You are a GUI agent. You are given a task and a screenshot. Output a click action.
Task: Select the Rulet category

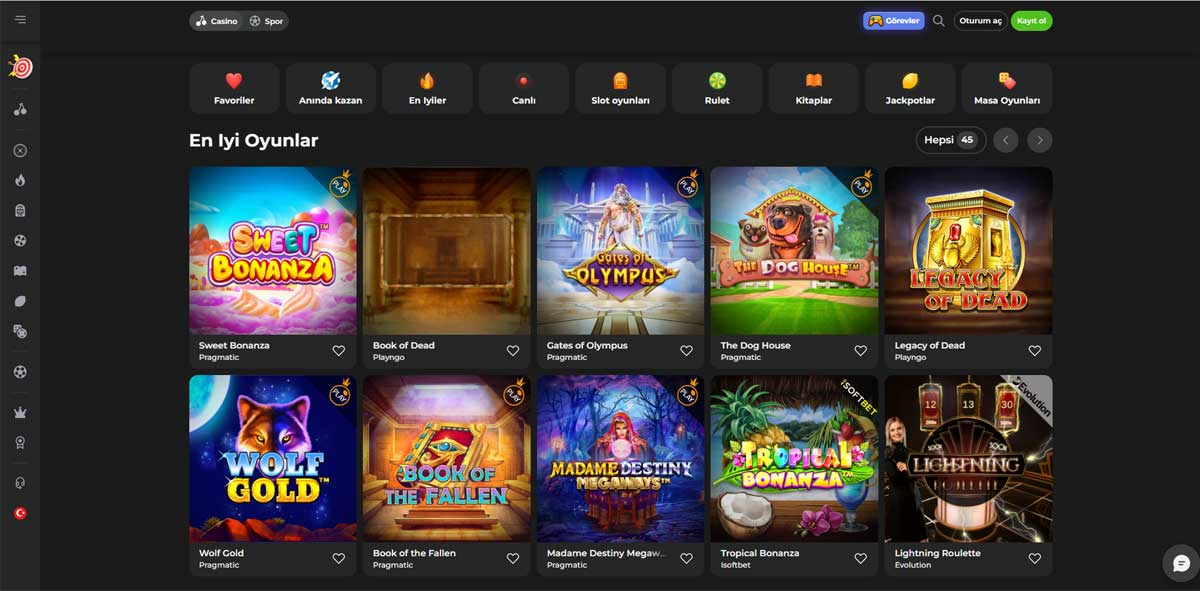tap(717, 88)
